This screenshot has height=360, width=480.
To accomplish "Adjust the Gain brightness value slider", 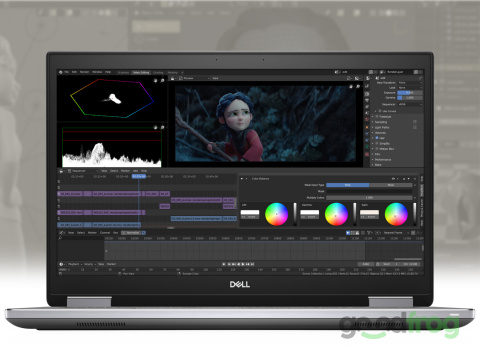I will coord(414,214).
